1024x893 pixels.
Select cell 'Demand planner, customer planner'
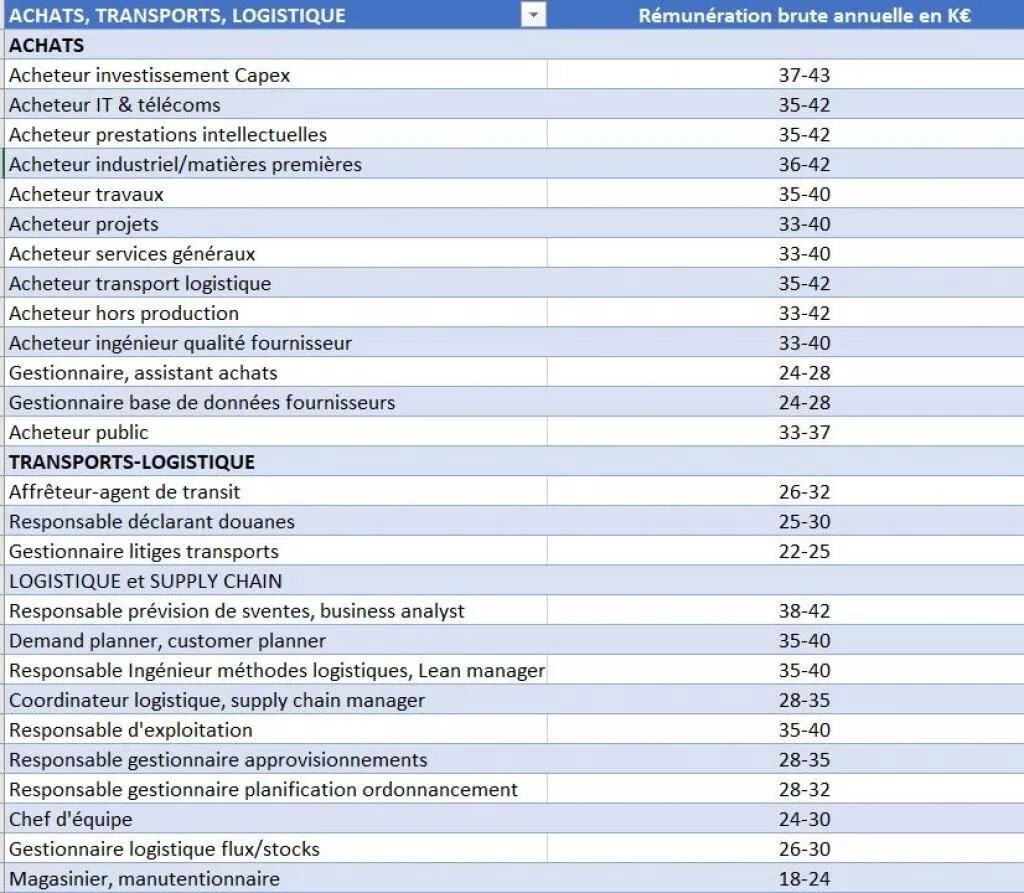point(276,640)
